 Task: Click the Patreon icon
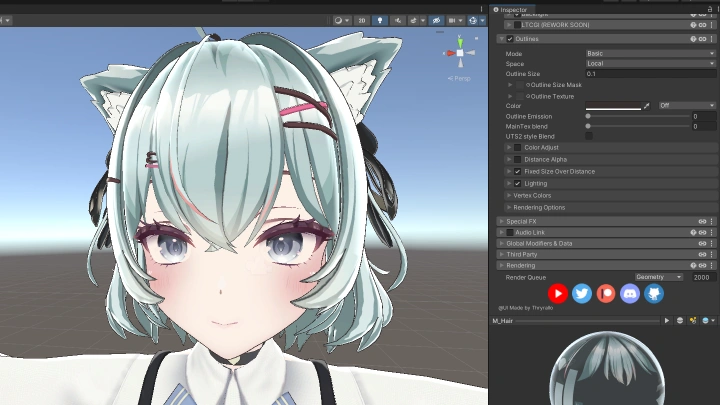click(x=606, y=293)
